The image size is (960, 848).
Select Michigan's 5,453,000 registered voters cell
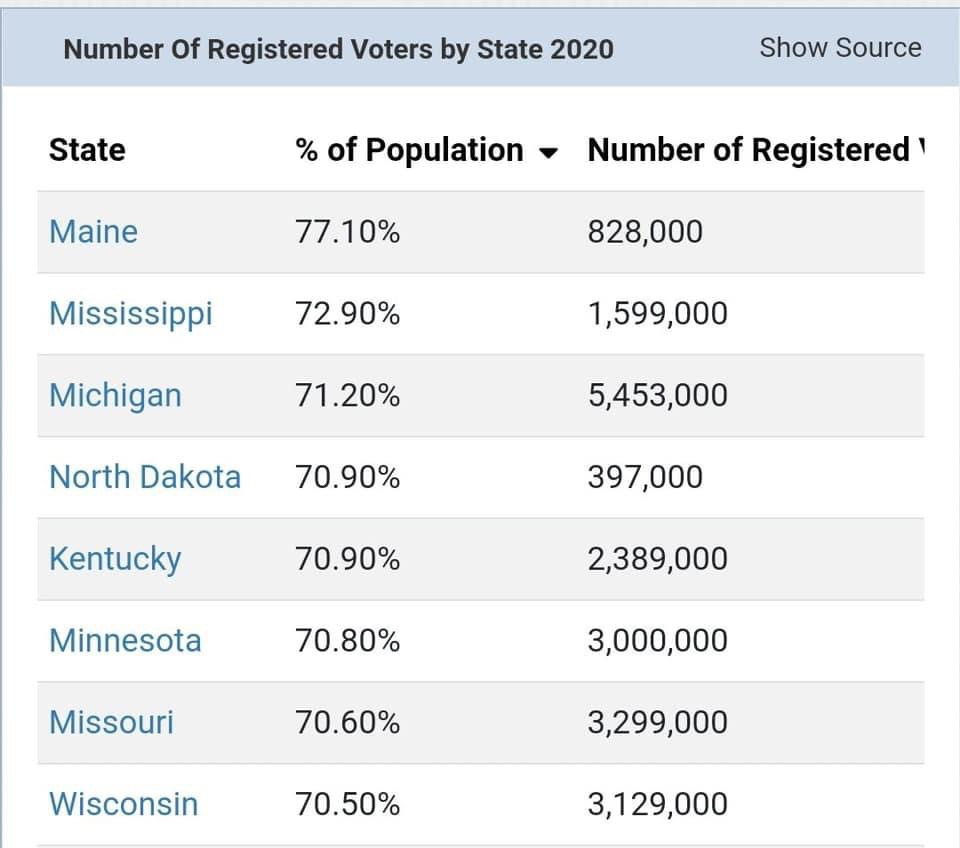(x=657, y=396)
